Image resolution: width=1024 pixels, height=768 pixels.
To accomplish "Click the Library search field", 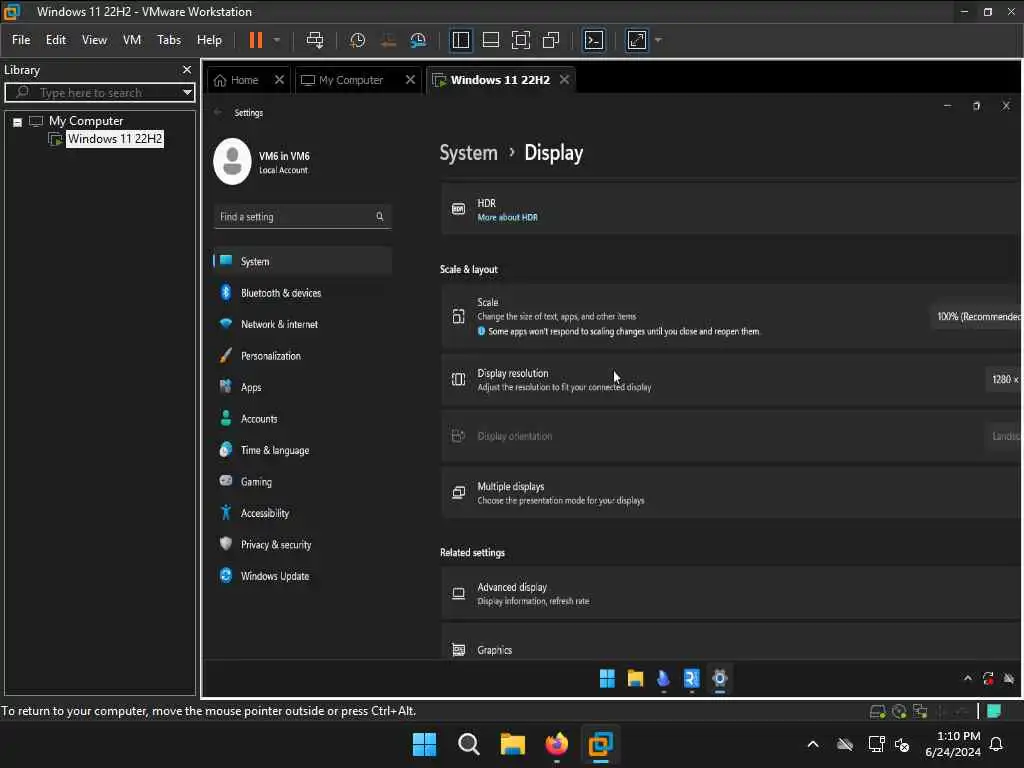I will pos(99,92).
